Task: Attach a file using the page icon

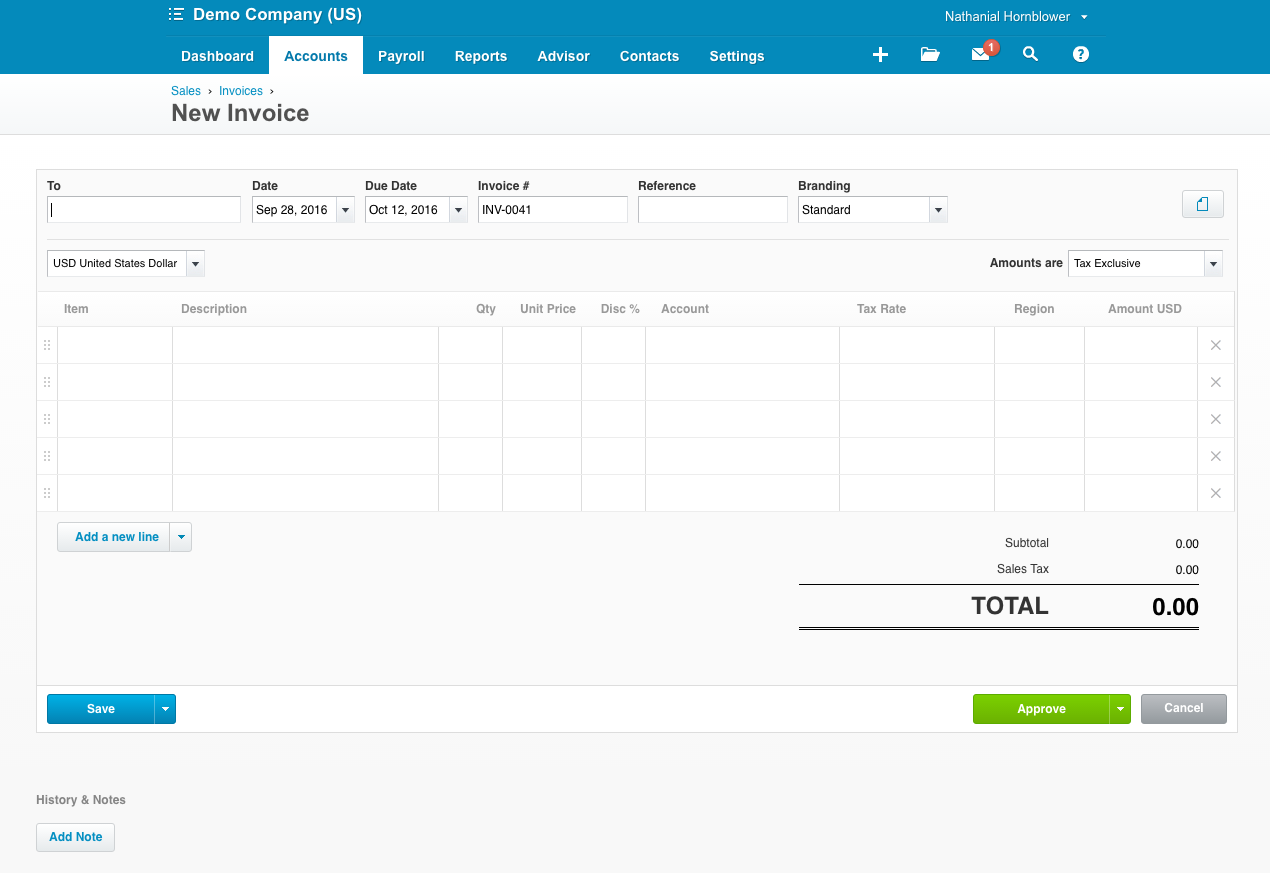Action: [1202, 203]
